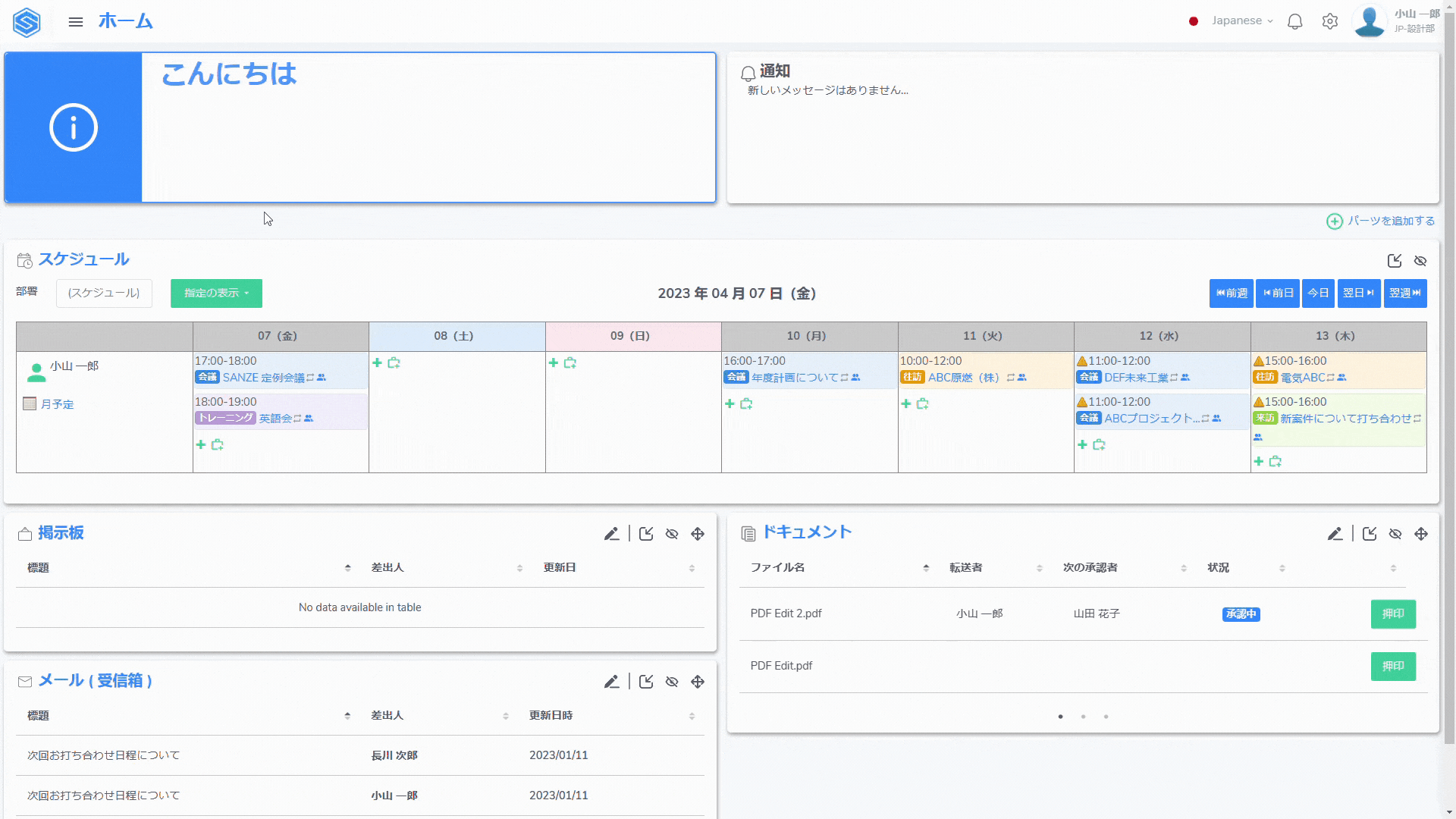1456x819 pixels.
Task: Select second pagination dot under ドキュメント
Action: point(1083,717)
